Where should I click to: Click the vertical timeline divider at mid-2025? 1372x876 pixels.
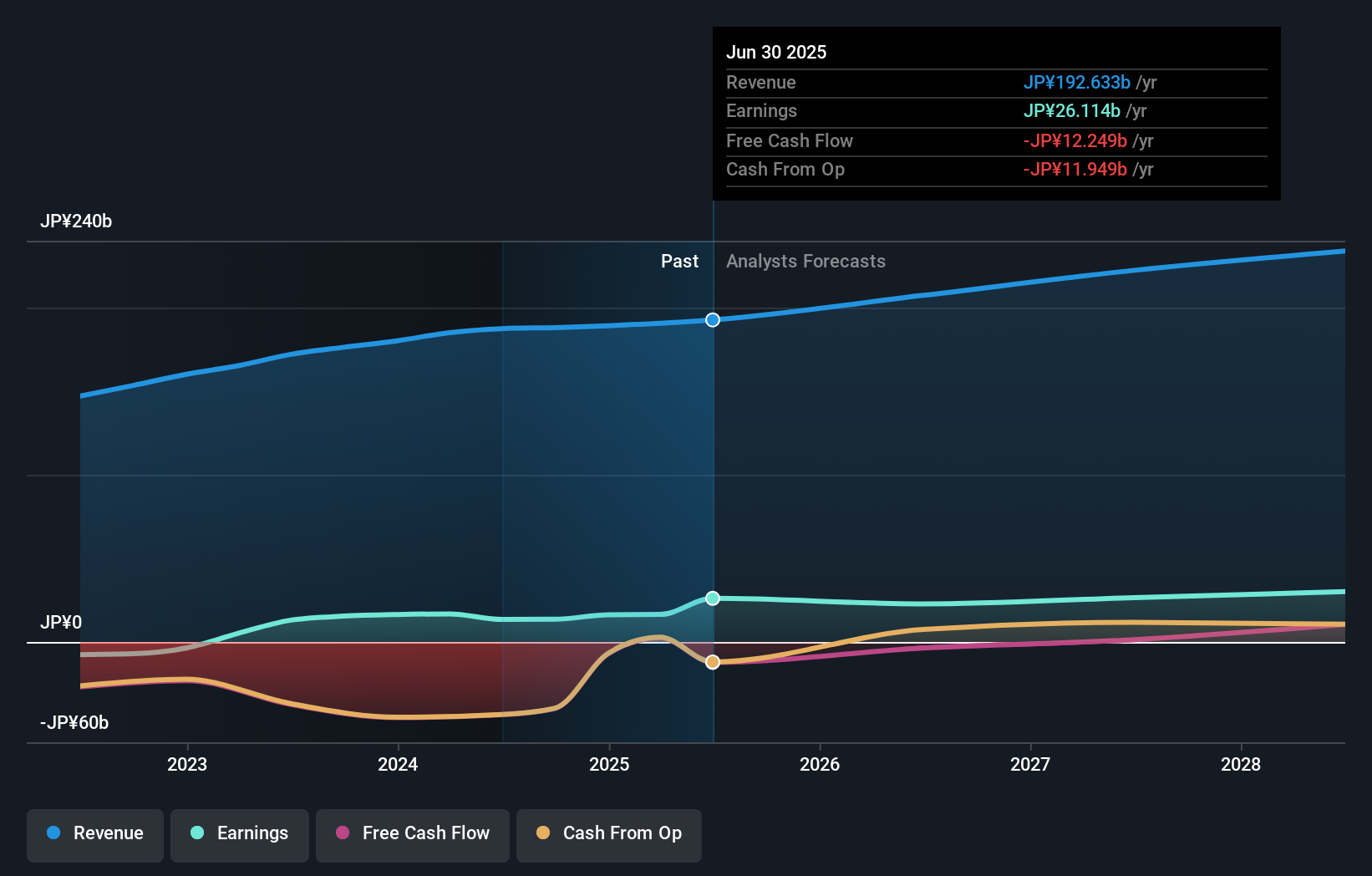[712, 460]
